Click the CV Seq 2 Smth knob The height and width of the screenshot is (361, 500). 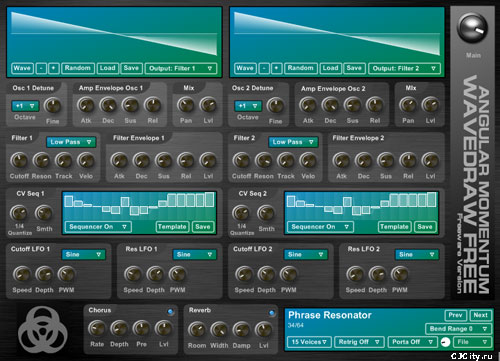click(266, 213)
